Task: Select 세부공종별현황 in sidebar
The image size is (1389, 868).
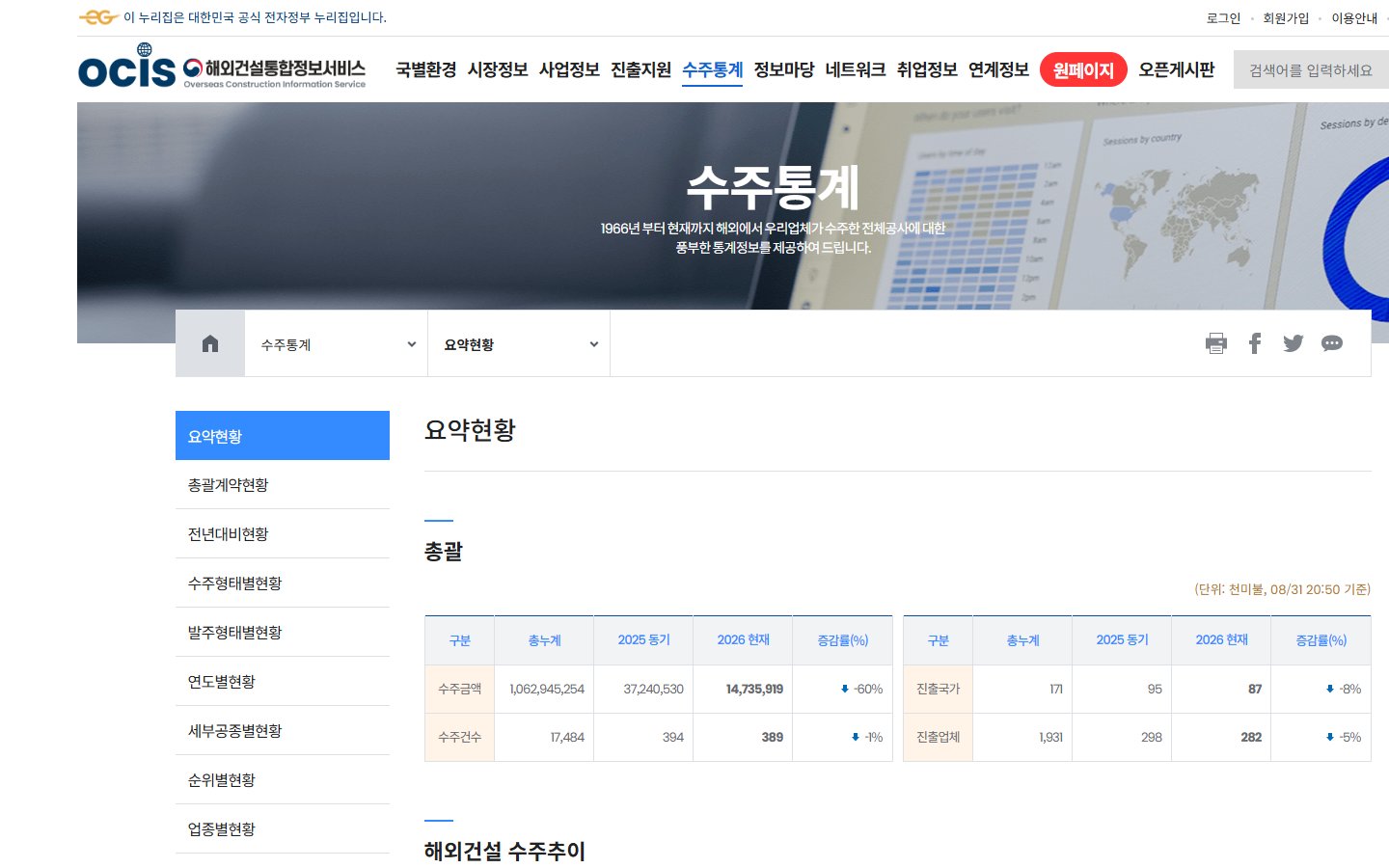Action: pos(283,731)
